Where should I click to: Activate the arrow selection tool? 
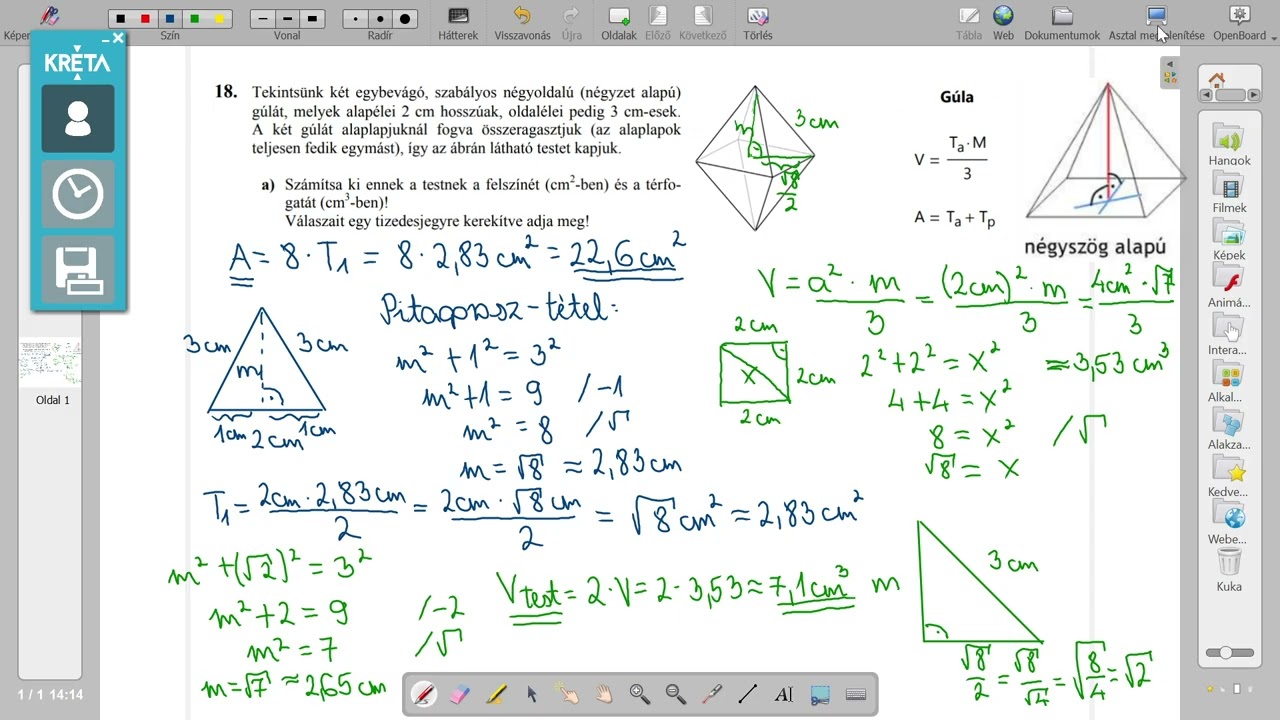[x=532, y=694]
